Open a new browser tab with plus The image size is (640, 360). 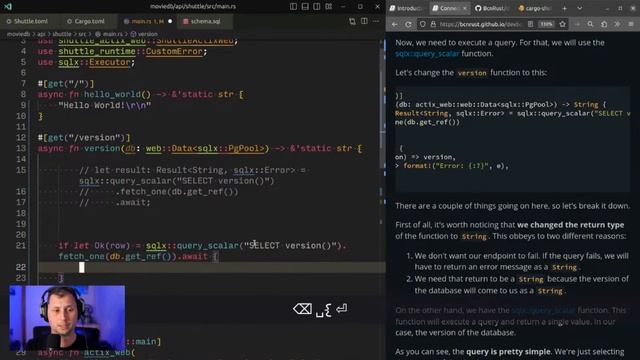564,8
